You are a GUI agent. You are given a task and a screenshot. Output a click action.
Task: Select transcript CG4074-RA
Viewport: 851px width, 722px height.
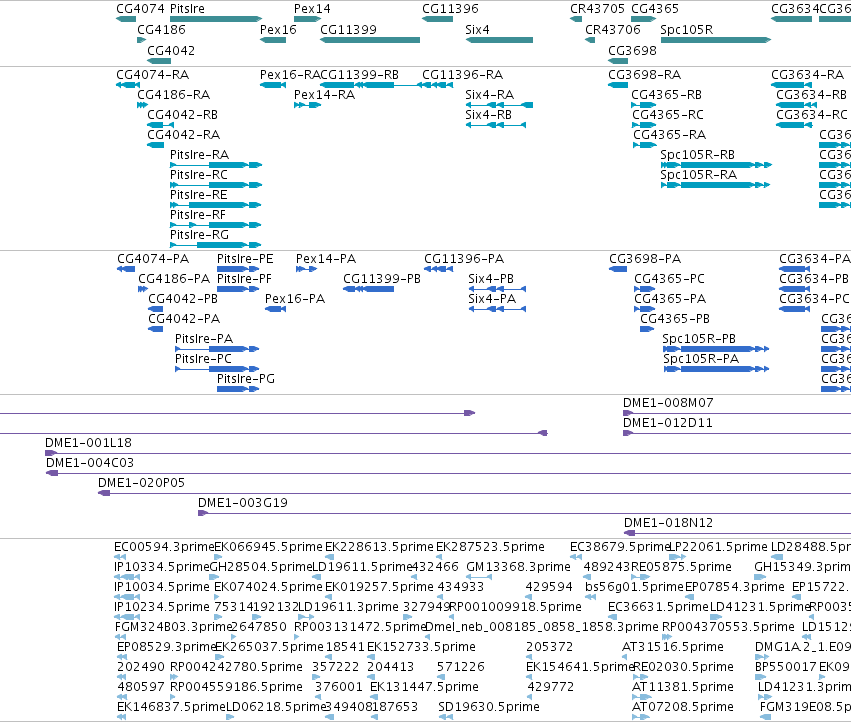(x=153, y=74)
